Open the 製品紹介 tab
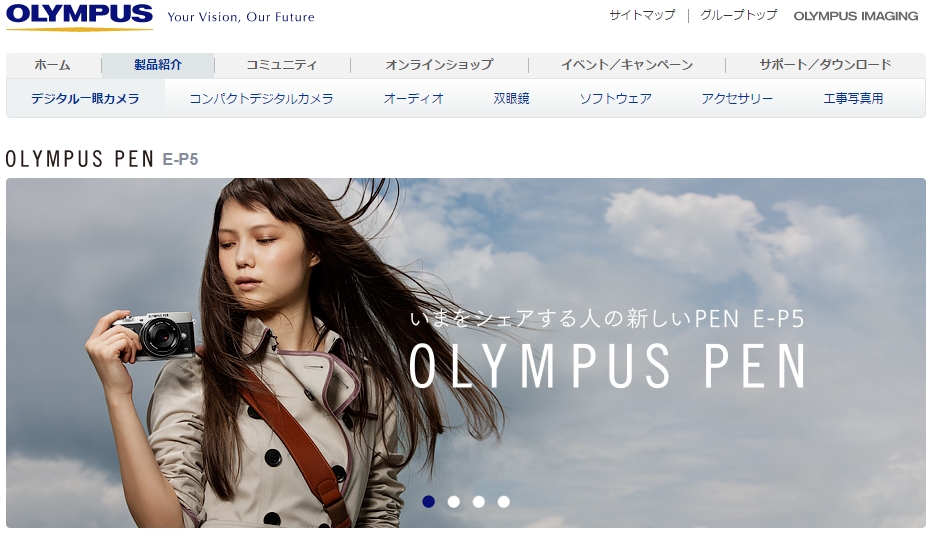 click(x=158, y=65)
